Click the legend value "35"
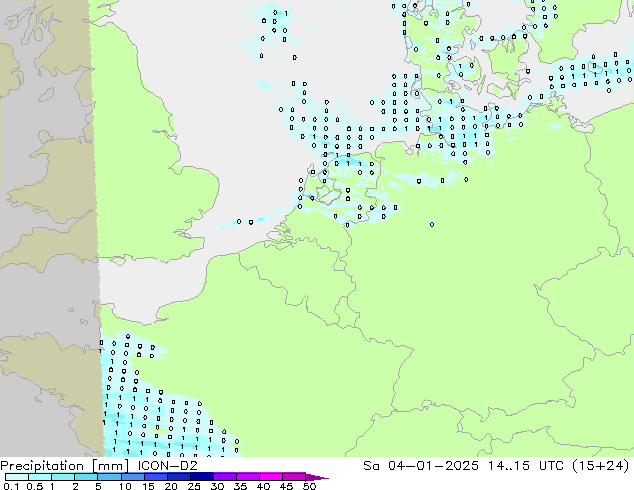The height and width of the screenshot is (490, 634). (240, 486)
